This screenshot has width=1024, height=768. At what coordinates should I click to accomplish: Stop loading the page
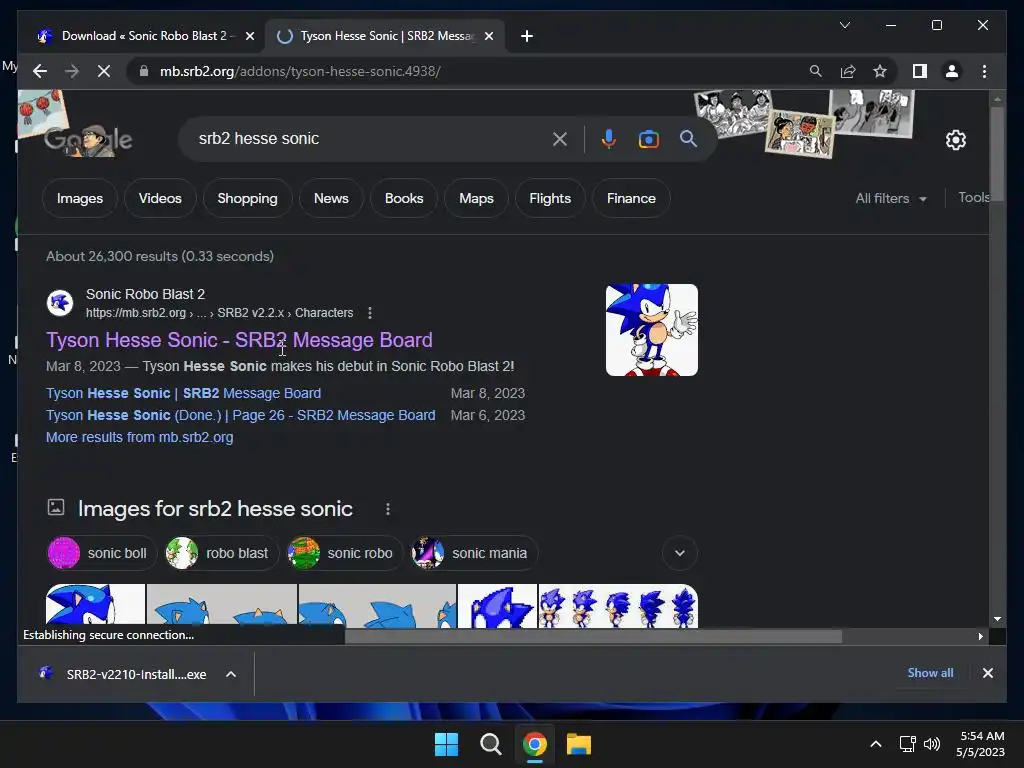pos(104,71)
